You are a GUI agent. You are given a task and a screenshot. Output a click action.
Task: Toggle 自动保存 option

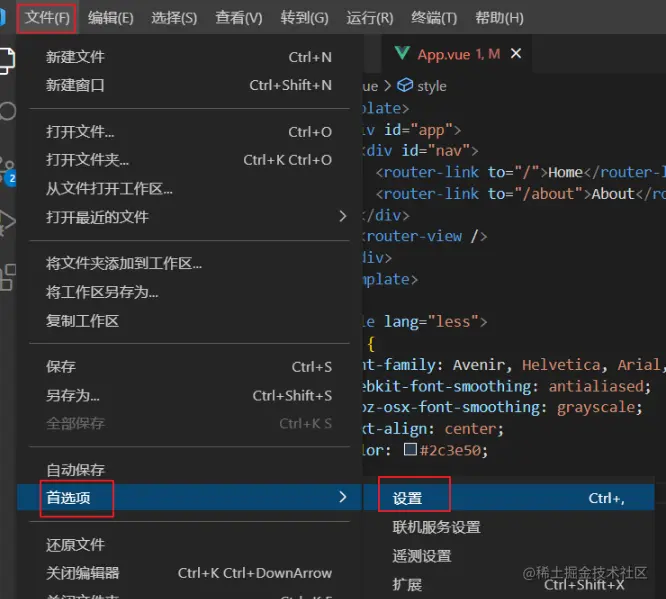(189, 469)
